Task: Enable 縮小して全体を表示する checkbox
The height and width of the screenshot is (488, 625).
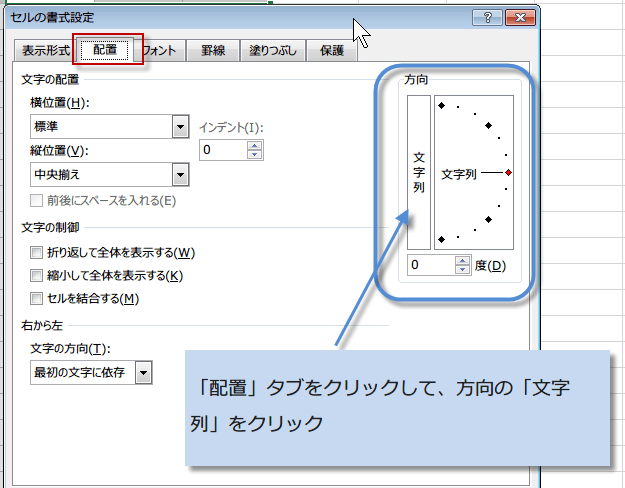Action: pos(36,275)
